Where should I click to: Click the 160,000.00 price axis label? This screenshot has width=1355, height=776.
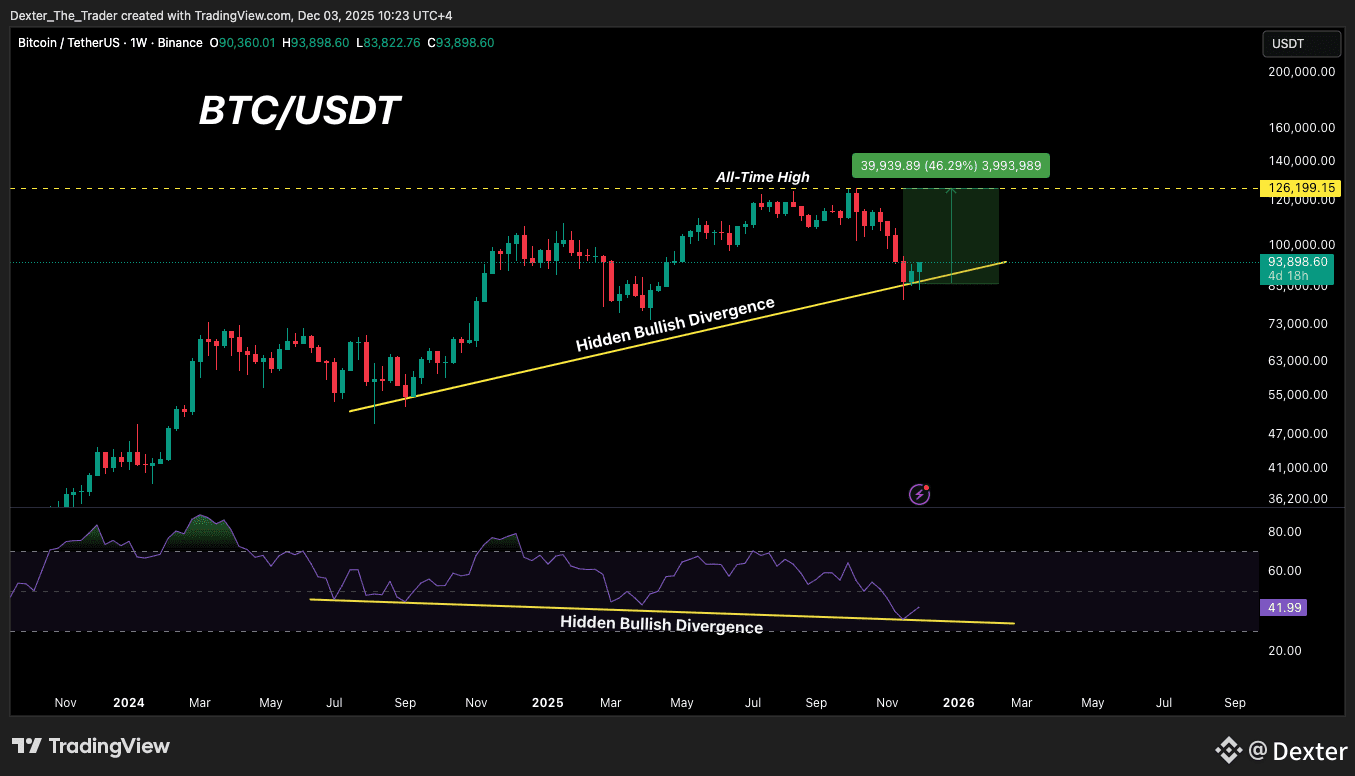coord(1300,128)
